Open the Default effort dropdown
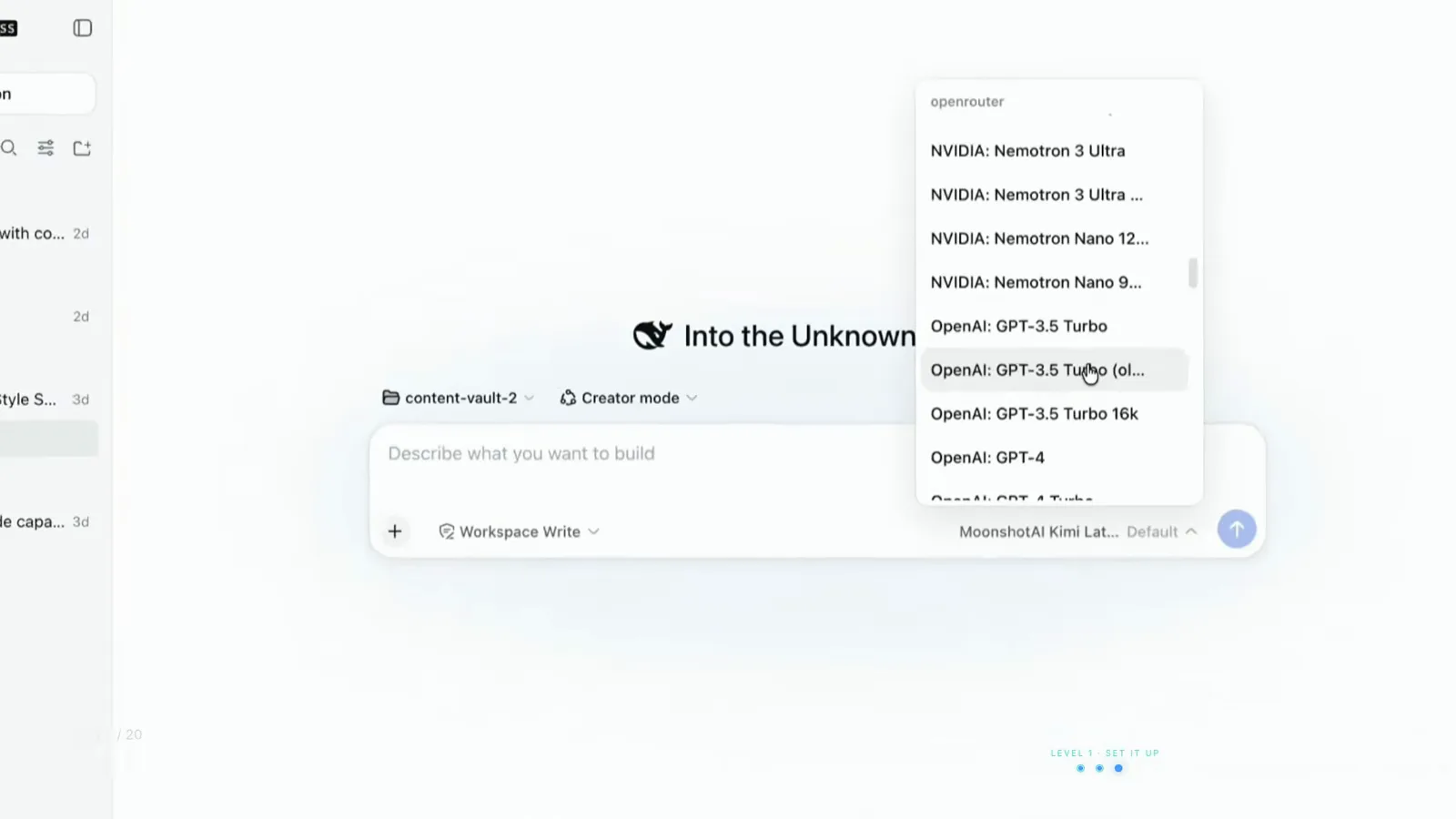This screenshot has width=1456, height=819. point(1162,531)
